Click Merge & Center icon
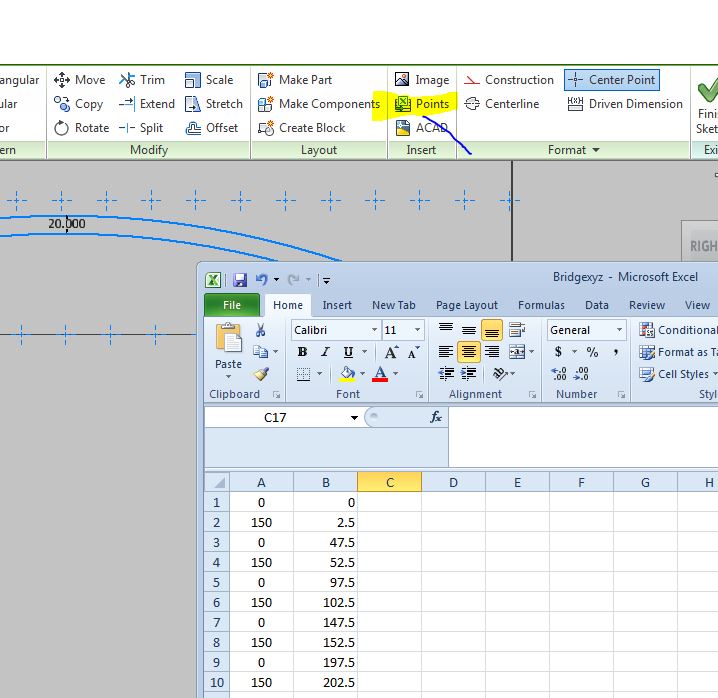The width and height of the screenshot is (718, 698). pyautogui.click(x=517, y=352)
